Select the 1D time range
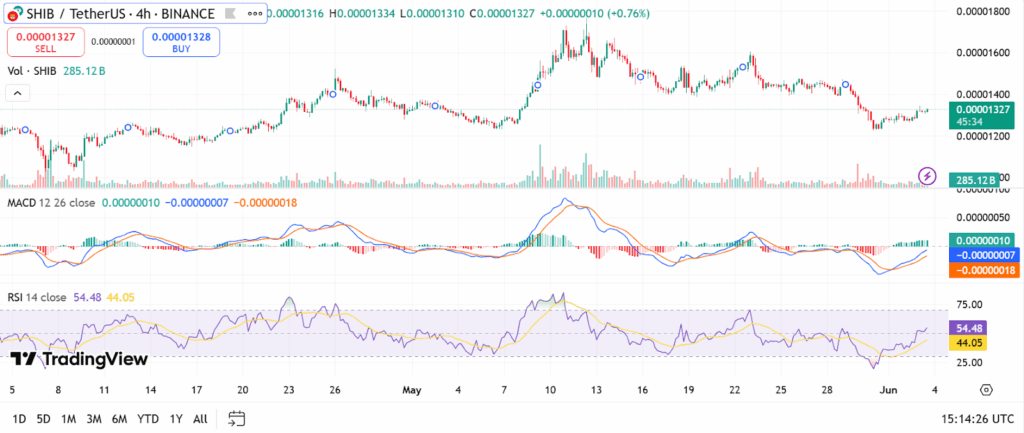 20,419
